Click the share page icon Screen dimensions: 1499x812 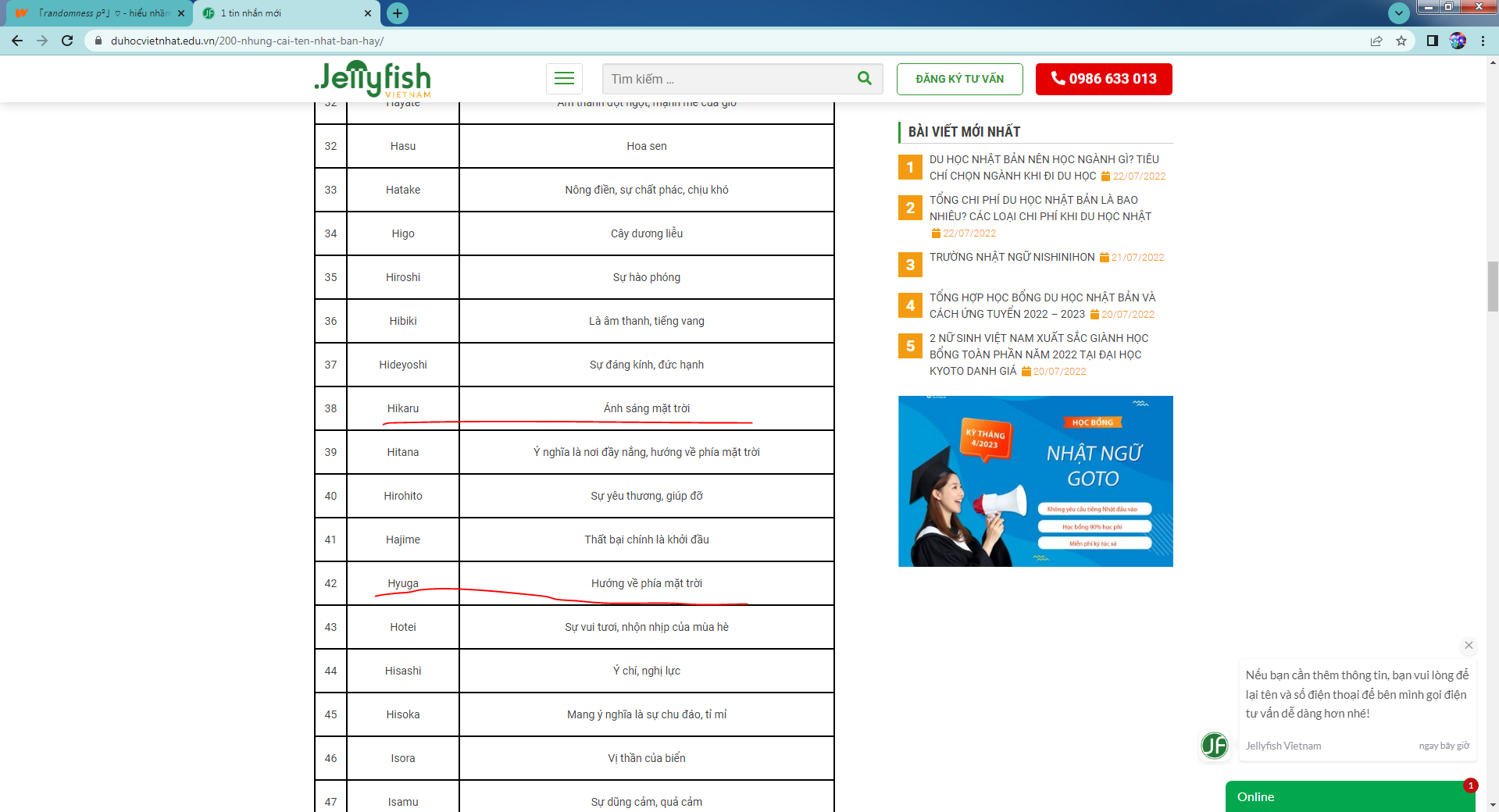1376,41
